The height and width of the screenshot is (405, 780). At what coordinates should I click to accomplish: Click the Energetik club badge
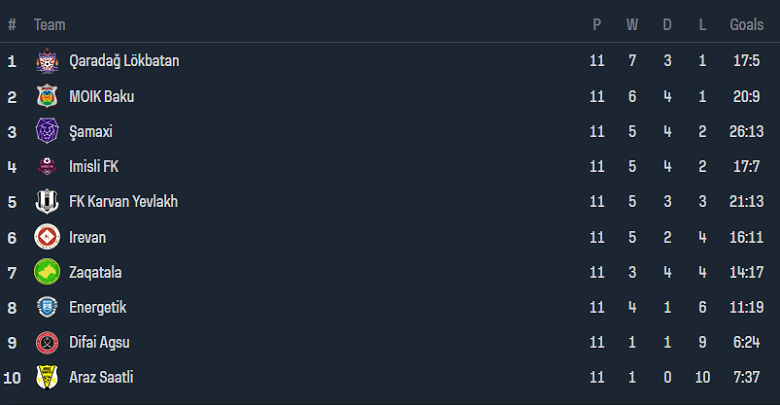(x=47, y=307)
